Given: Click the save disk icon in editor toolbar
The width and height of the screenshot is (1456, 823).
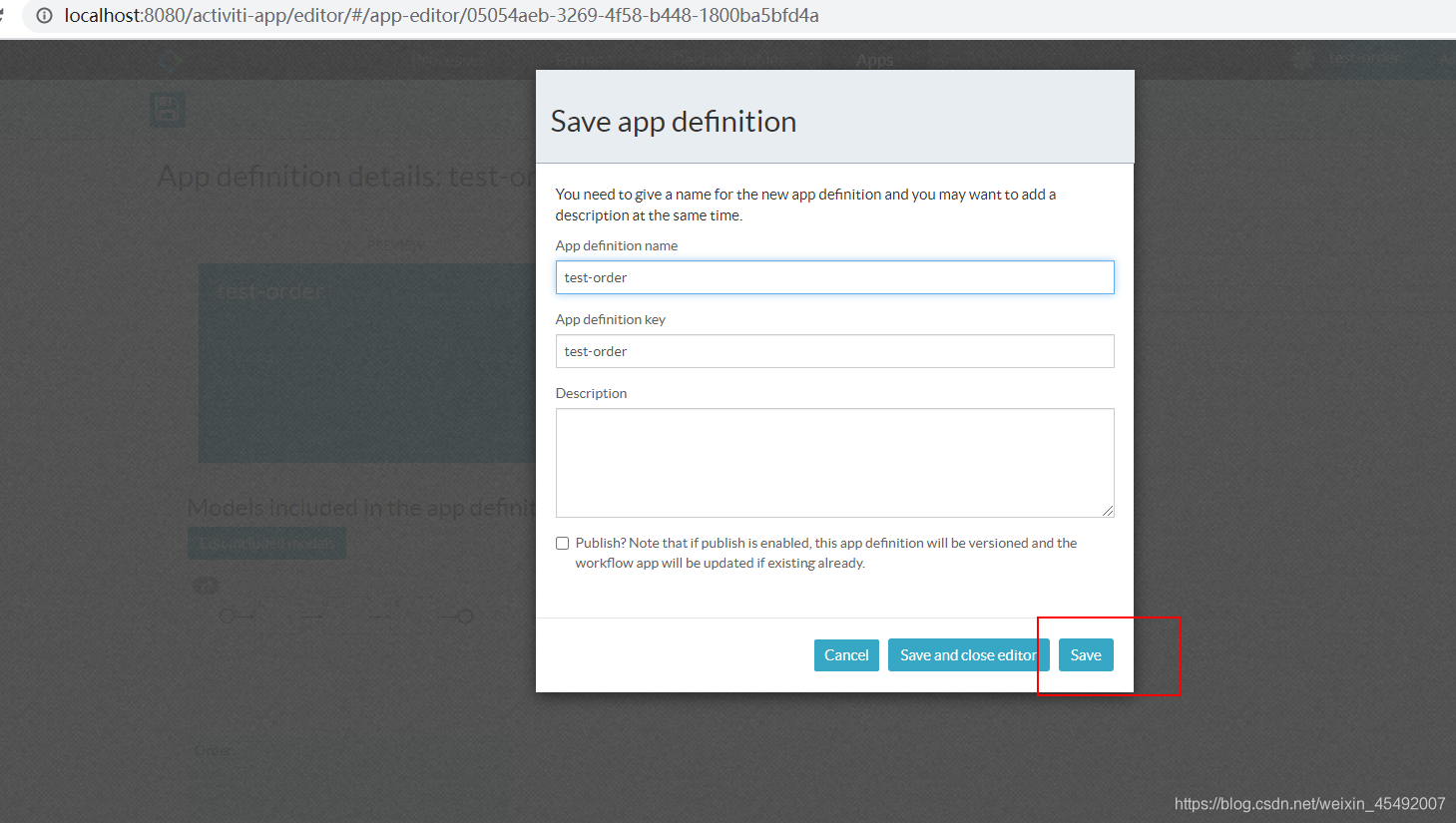Looking at the screenshot, I should 168,109.
